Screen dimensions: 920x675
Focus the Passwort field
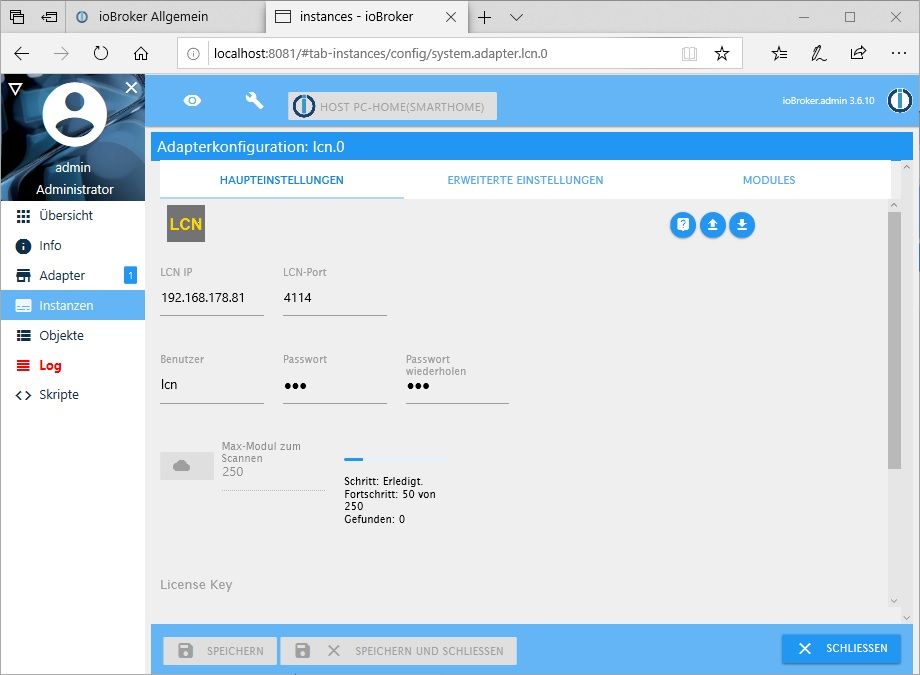(334, 386)
